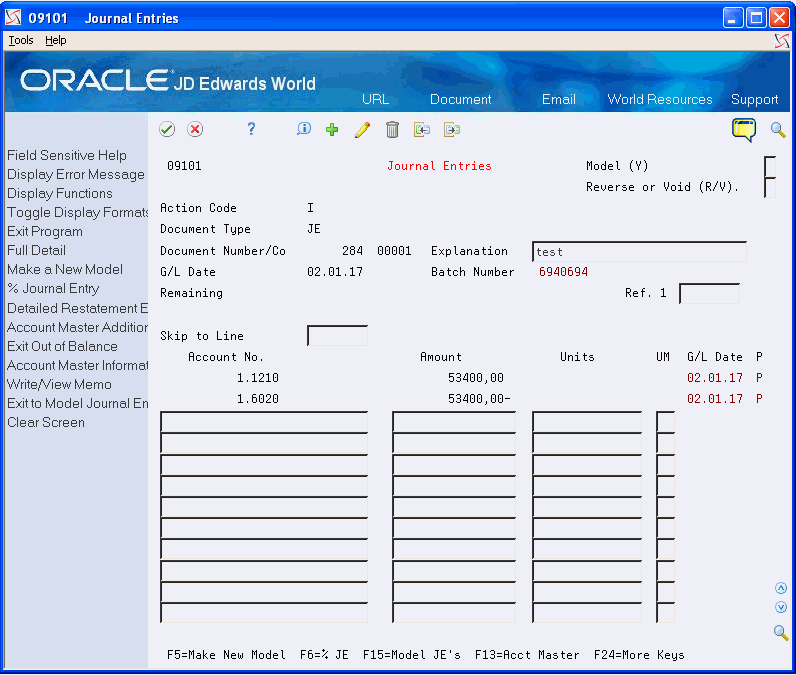The width and height of the screenshot is (796, 675).
Task: Click F15=Model JE's function key
Action: 412,655
